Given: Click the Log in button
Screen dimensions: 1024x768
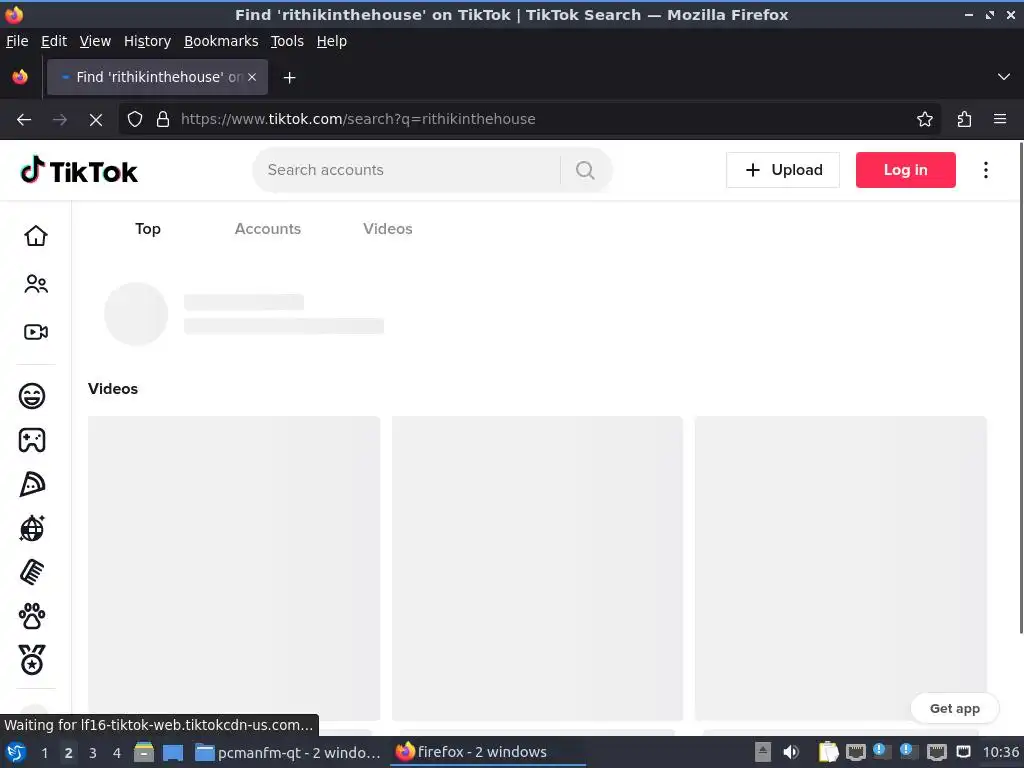Looking at the screenshot, I should (906, 170).
